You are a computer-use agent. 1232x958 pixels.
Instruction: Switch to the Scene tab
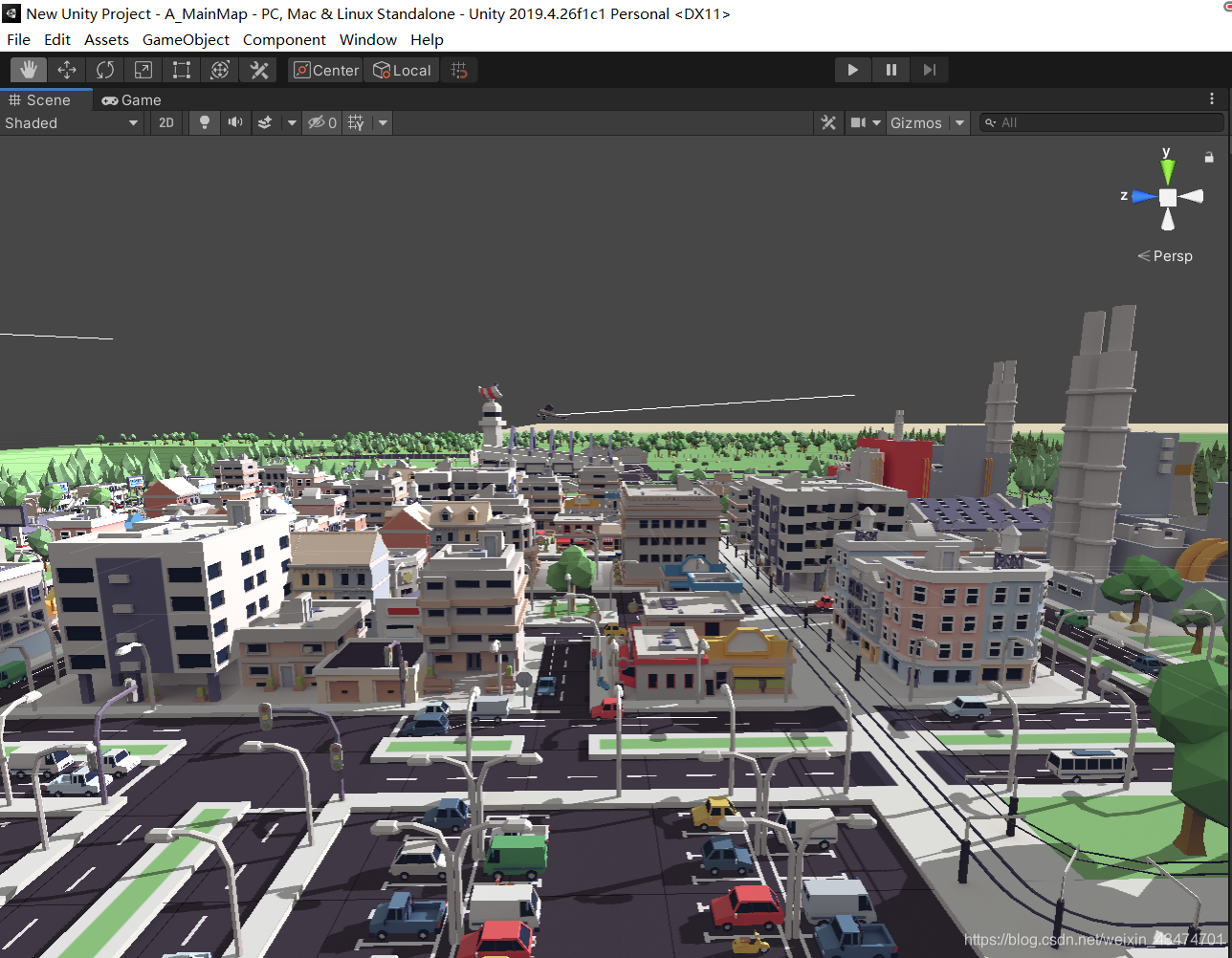point(46,99)
